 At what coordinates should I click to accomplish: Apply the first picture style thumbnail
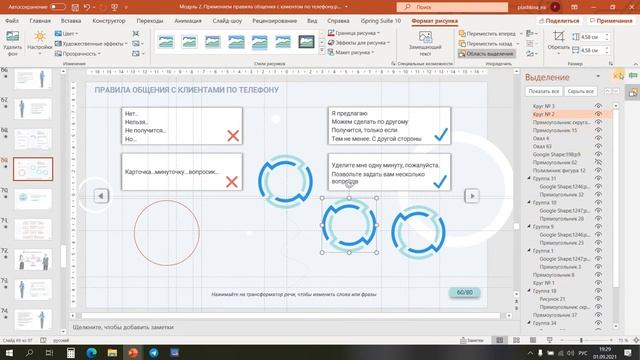pos(166,42)
